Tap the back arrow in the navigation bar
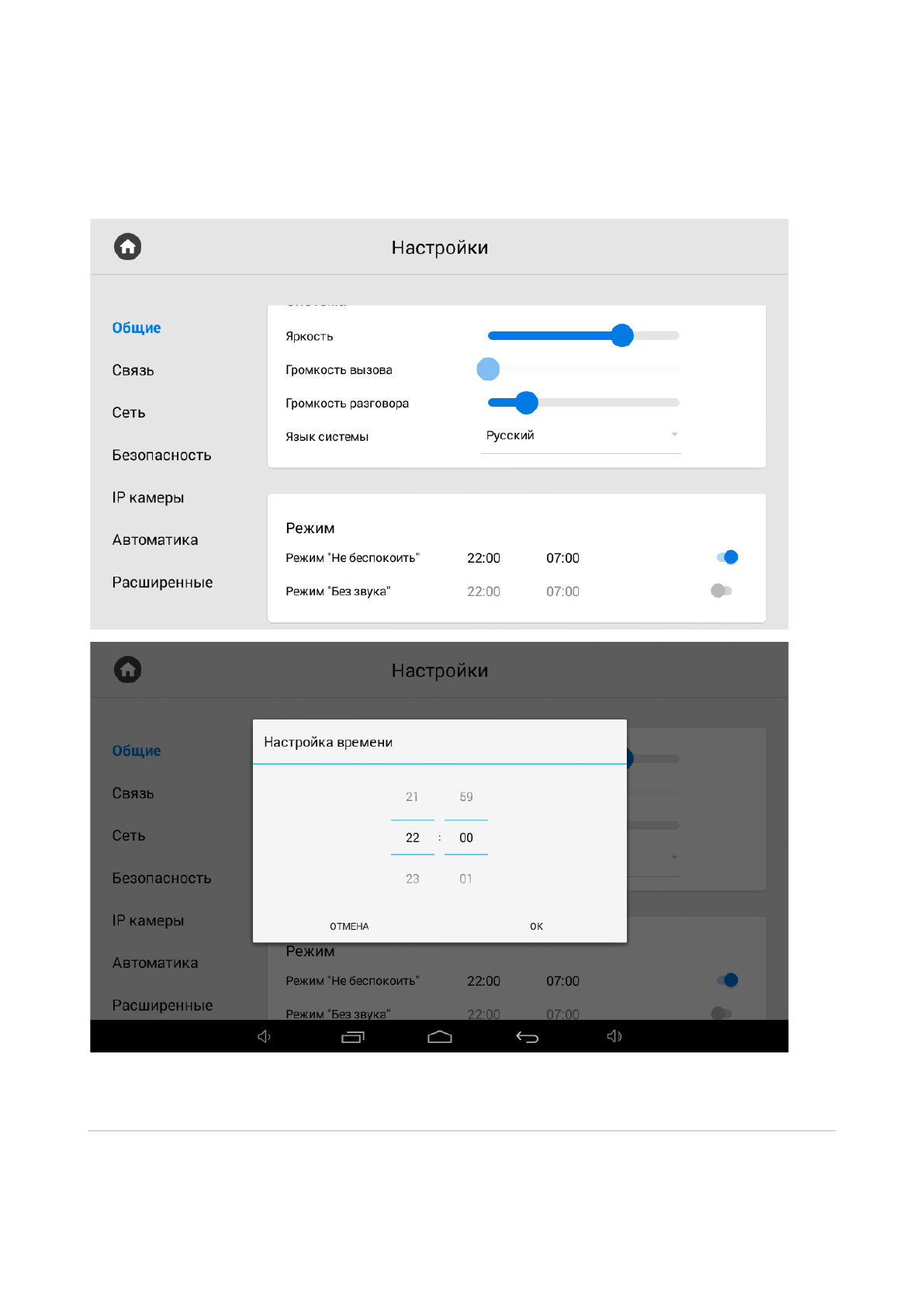Viewport: 924px width, 1307px height. [x=527, y=1037]
